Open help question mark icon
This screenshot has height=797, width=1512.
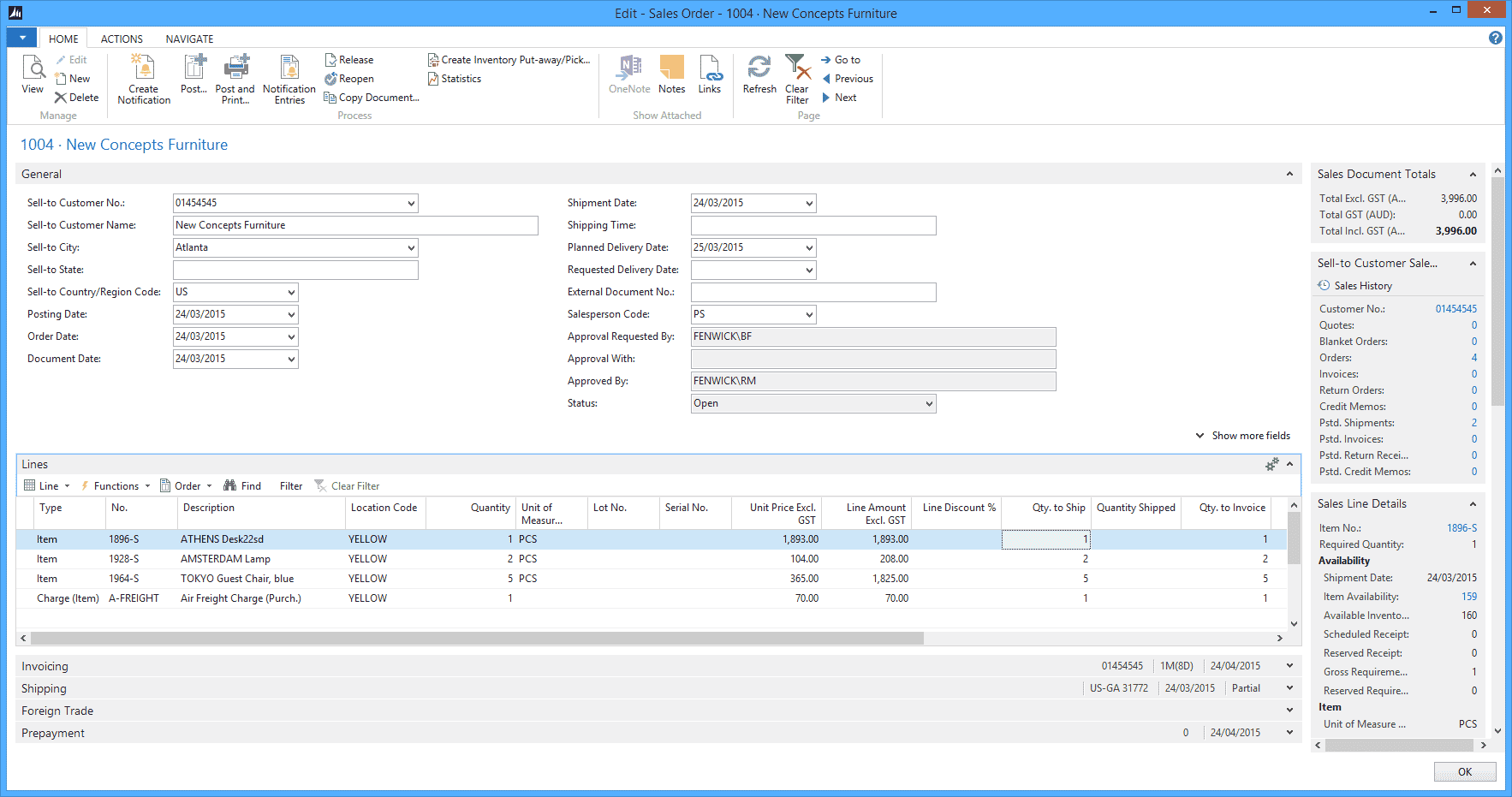tap(1496, 38)
